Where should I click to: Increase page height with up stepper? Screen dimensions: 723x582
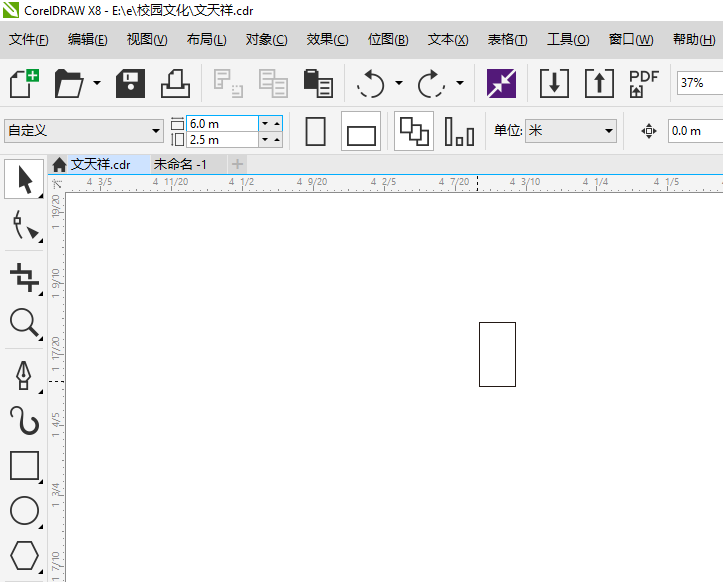[x=277, y=140]
